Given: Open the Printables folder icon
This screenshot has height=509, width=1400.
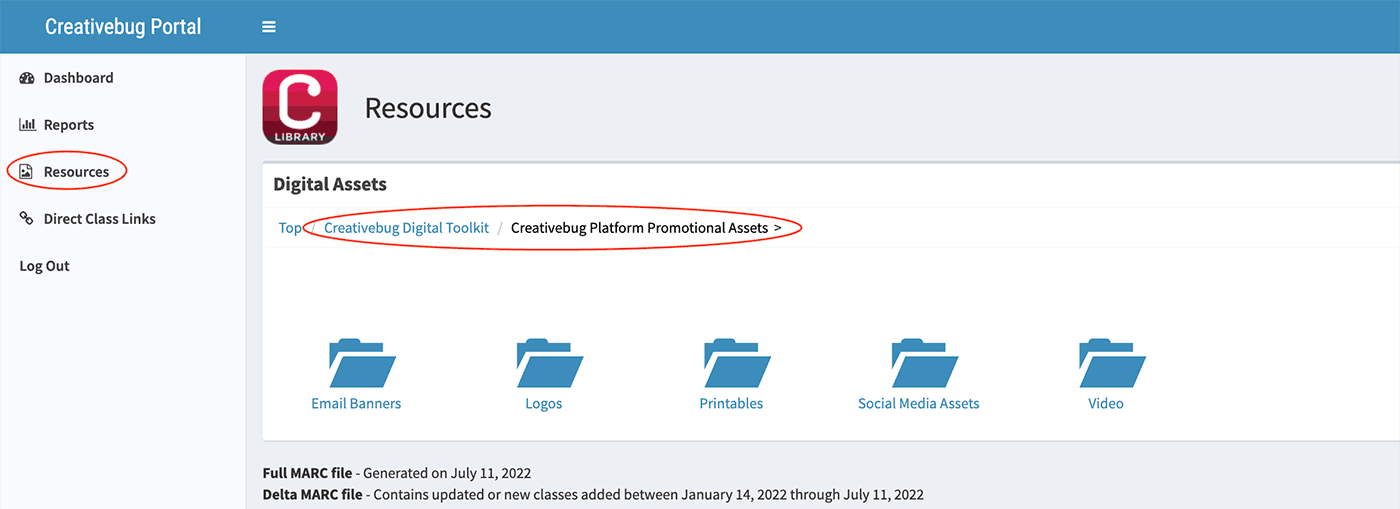Looking at the screenshot, I should [737, 363].
